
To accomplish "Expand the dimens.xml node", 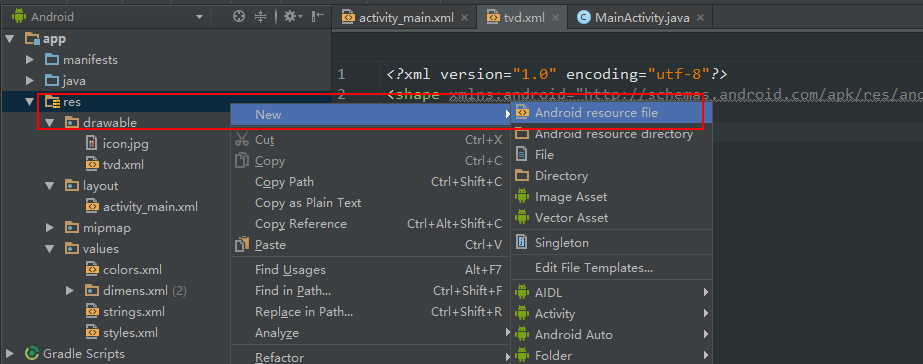I will [70, 291].
